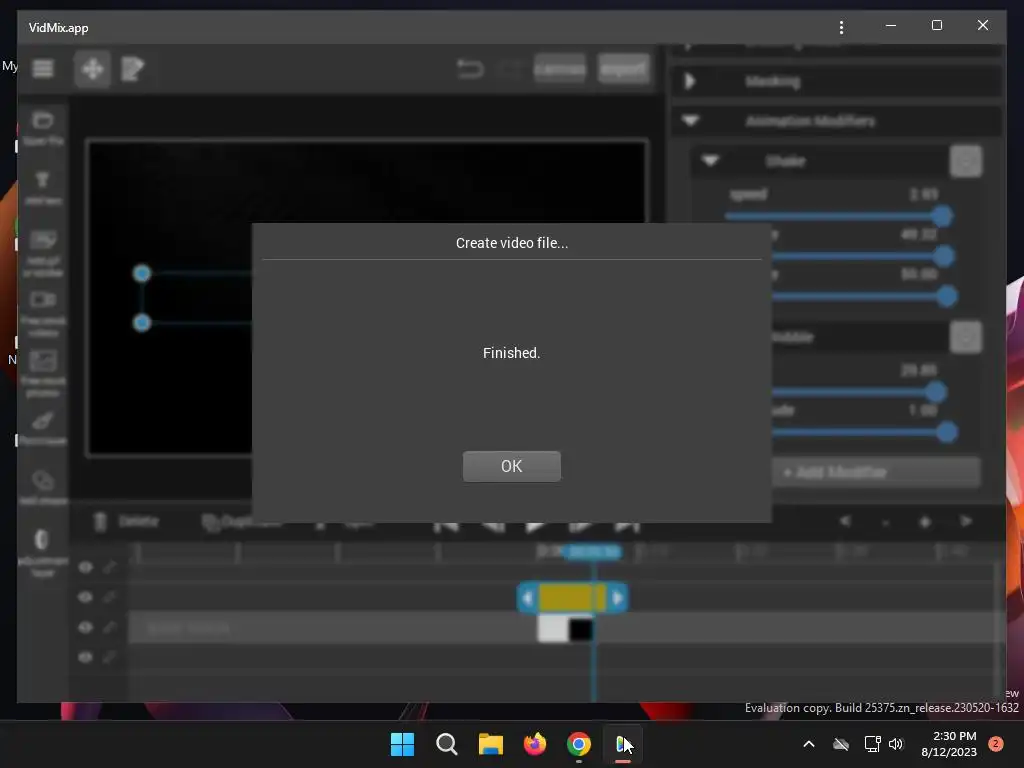Show hidden system tray icons
This screenshot has height=768, width=1024.
tap(808, 744)
